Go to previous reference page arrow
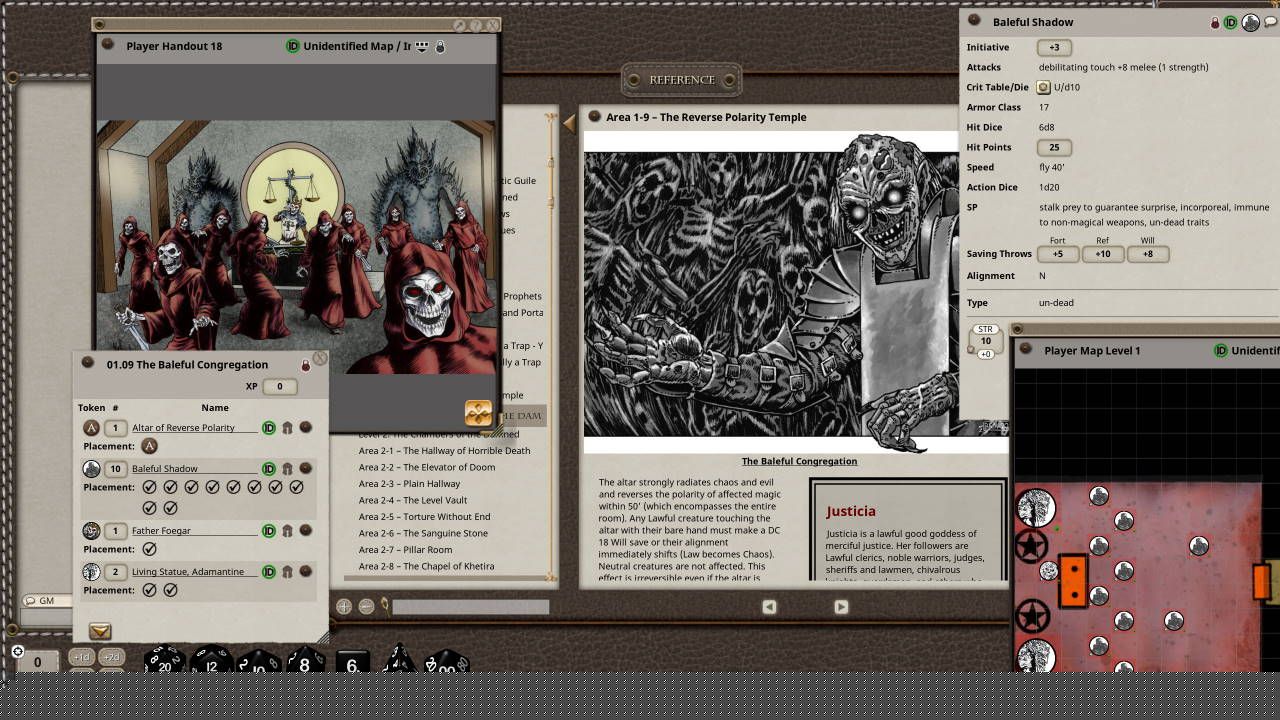 [769, 607]
